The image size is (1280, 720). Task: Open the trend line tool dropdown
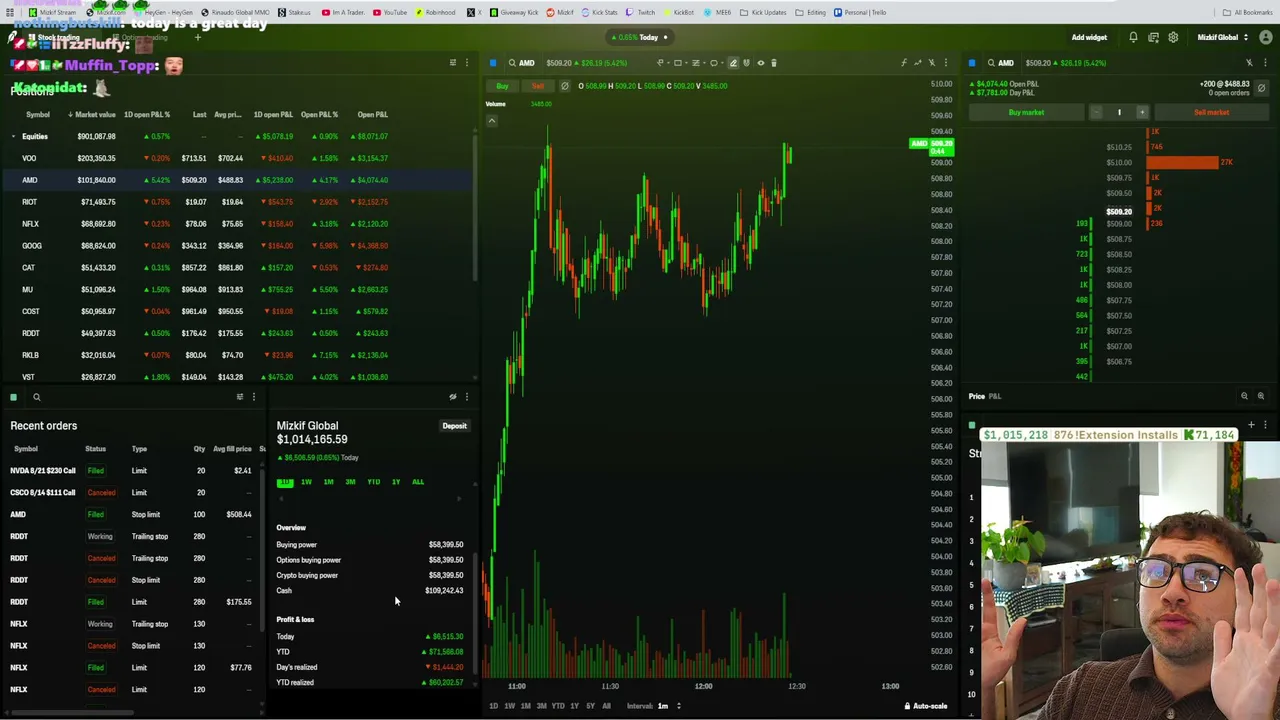tap(662, 63)
